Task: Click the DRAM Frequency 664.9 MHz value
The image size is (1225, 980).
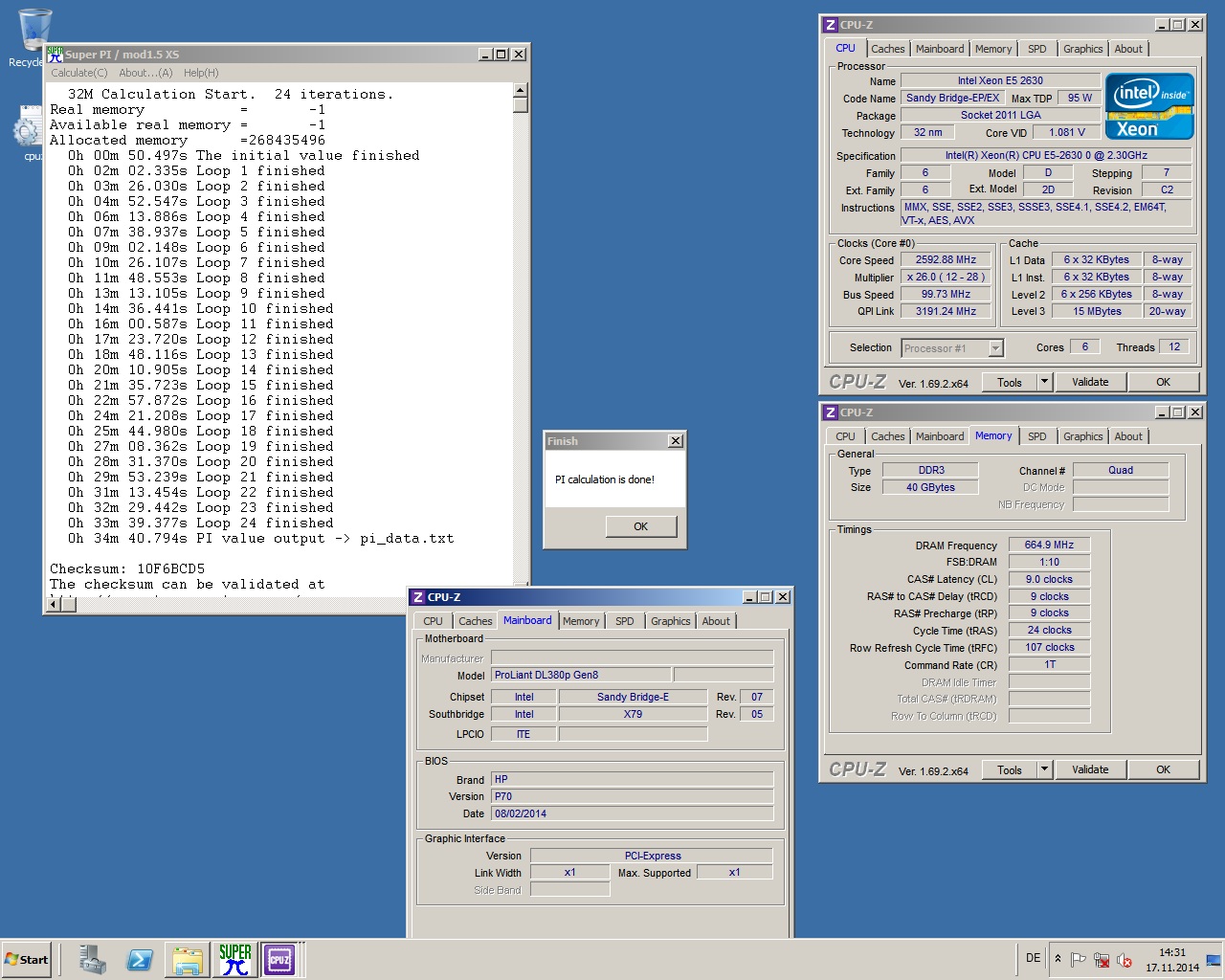Action: pyautogui.click(x=1049, y=545)
